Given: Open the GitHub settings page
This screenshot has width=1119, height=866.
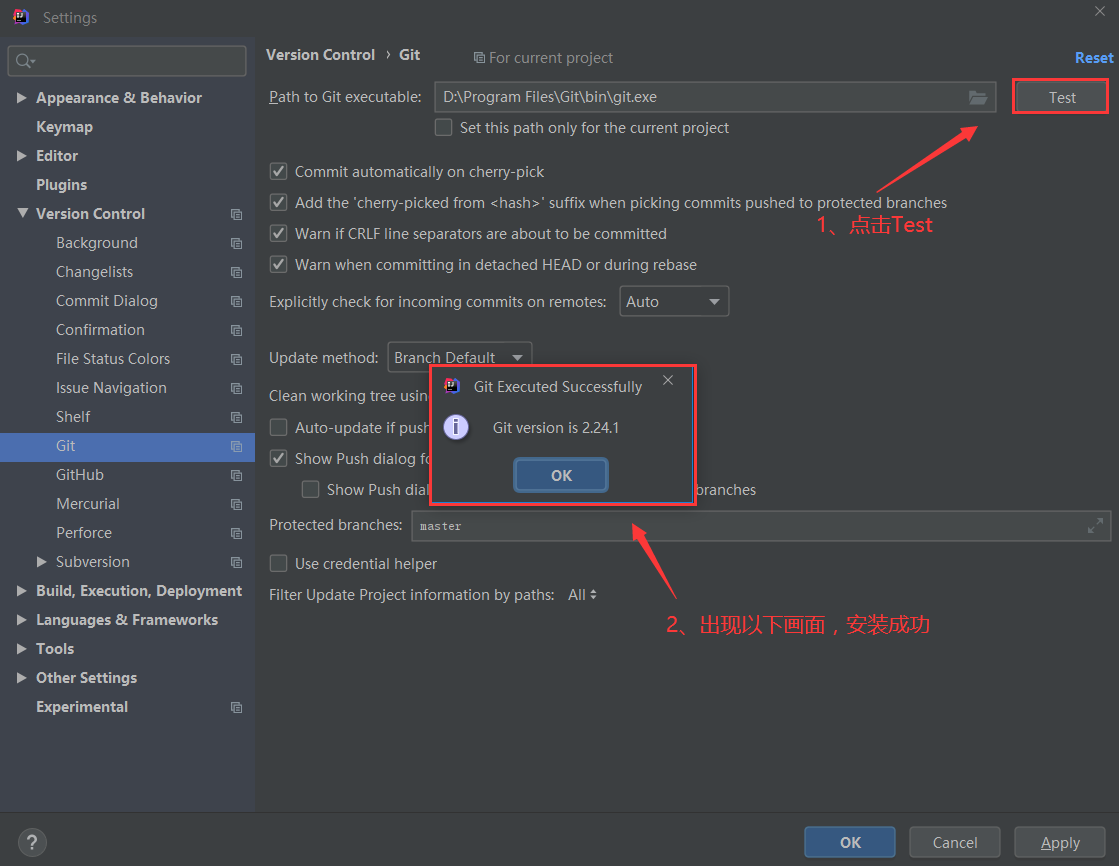Looking at the screenshot, I should click(80, 475).
